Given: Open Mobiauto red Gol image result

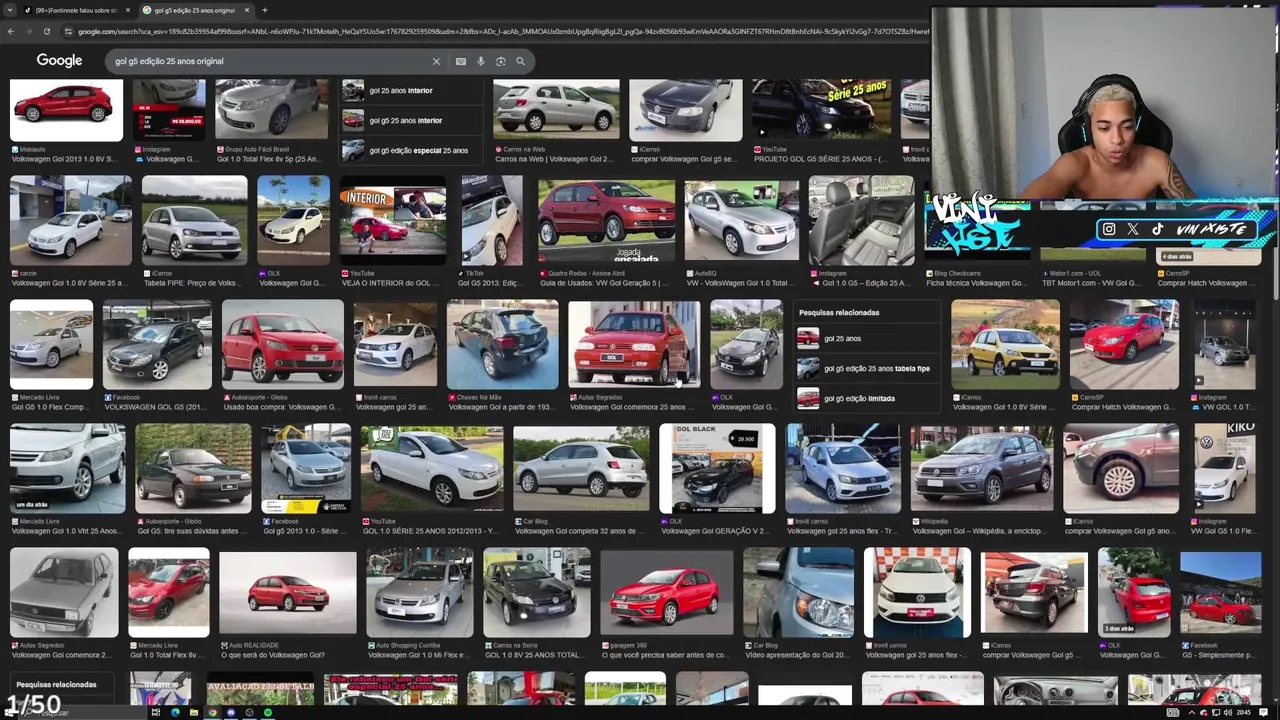Looking at the screenshot, I should (66, 110).
